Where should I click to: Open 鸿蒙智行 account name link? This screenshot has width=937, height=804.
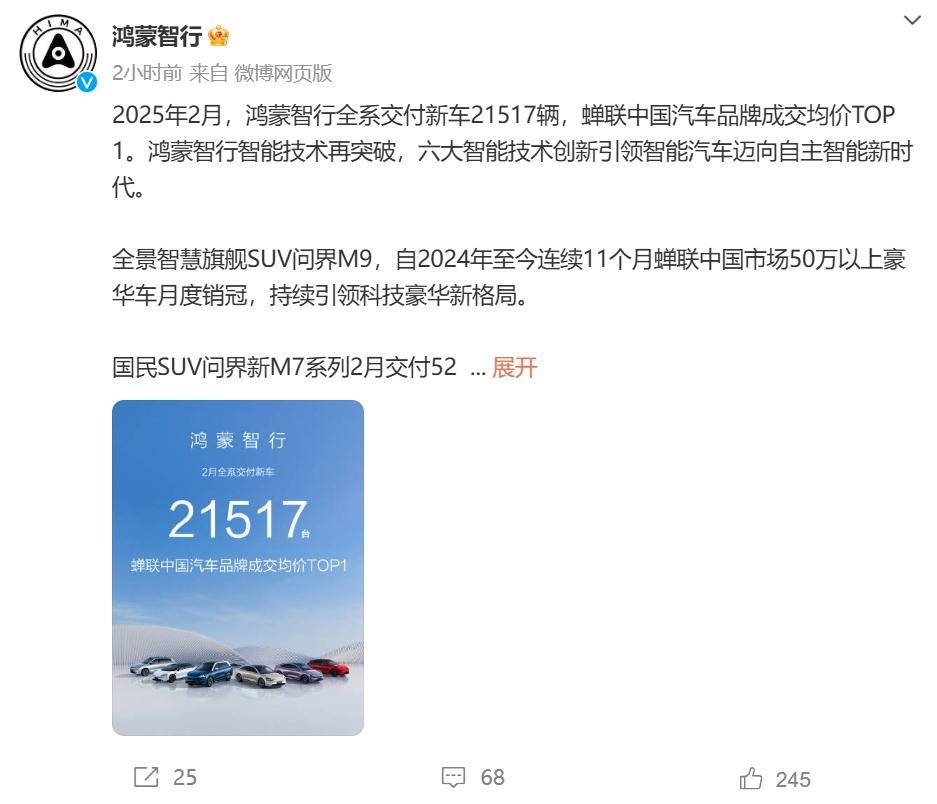coord(157,36)
